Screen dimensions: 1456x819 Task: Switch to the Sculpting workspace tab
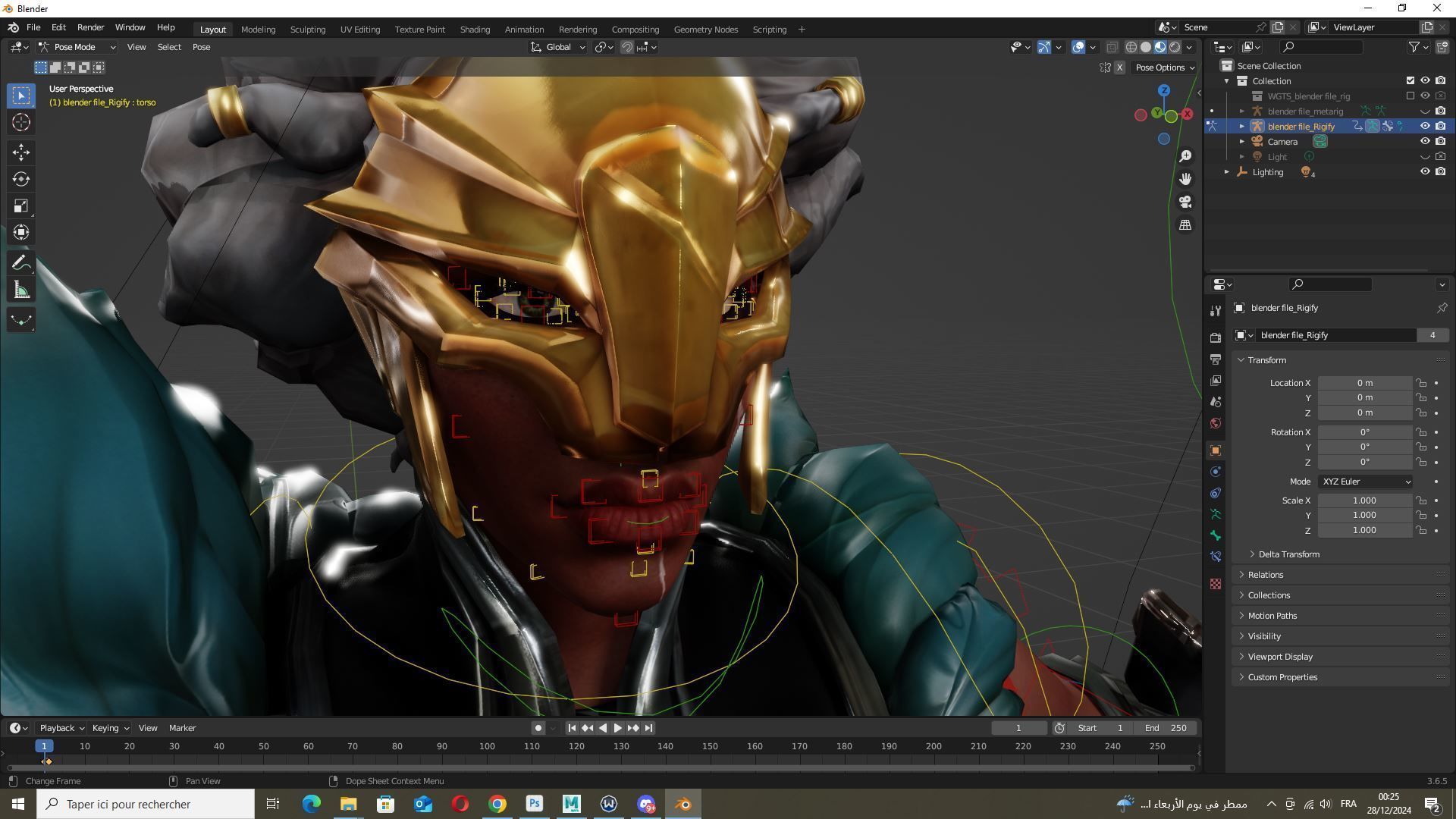pyautogui.click(x=307, y=30)
